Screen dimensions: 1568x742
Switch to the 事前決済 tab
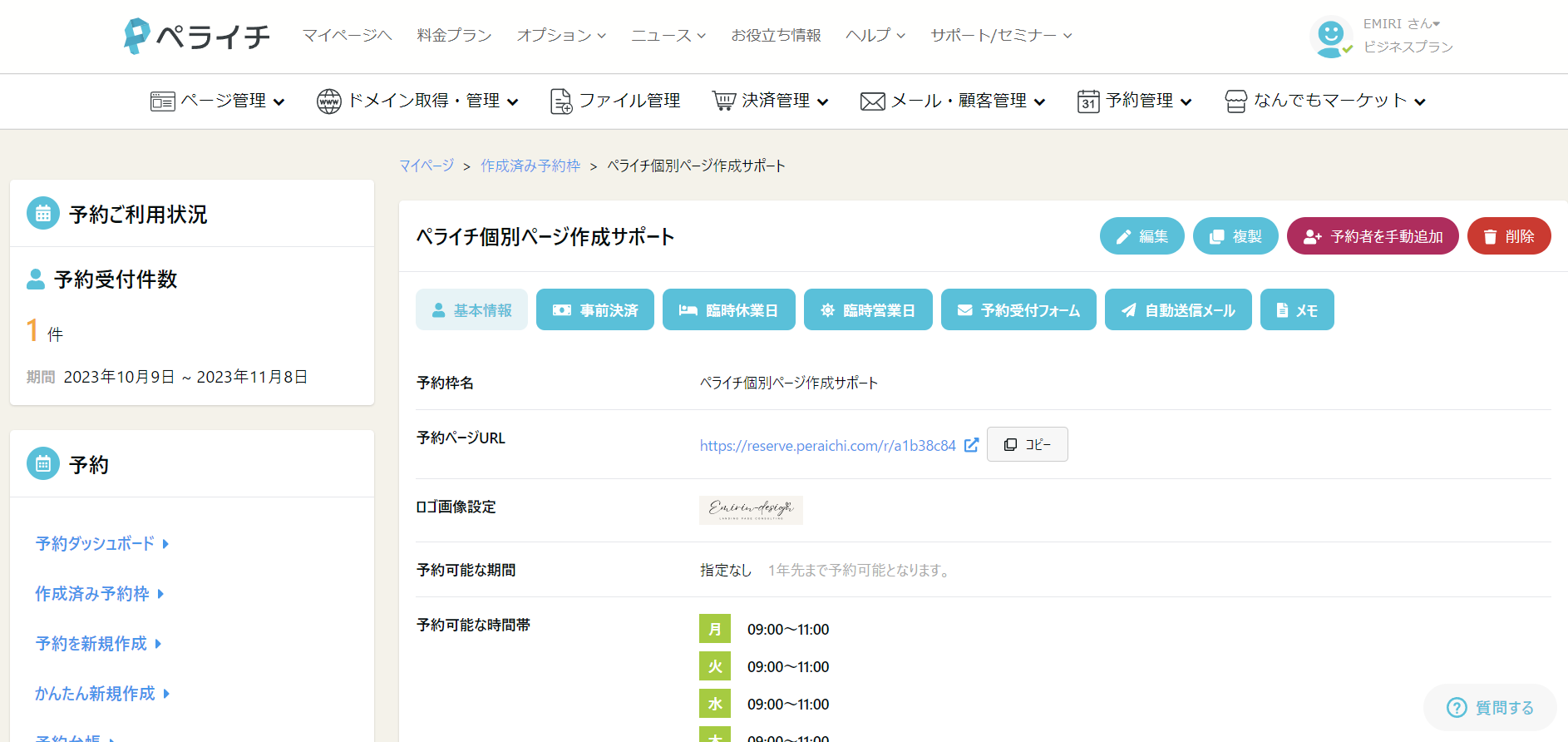pos(595,310)
